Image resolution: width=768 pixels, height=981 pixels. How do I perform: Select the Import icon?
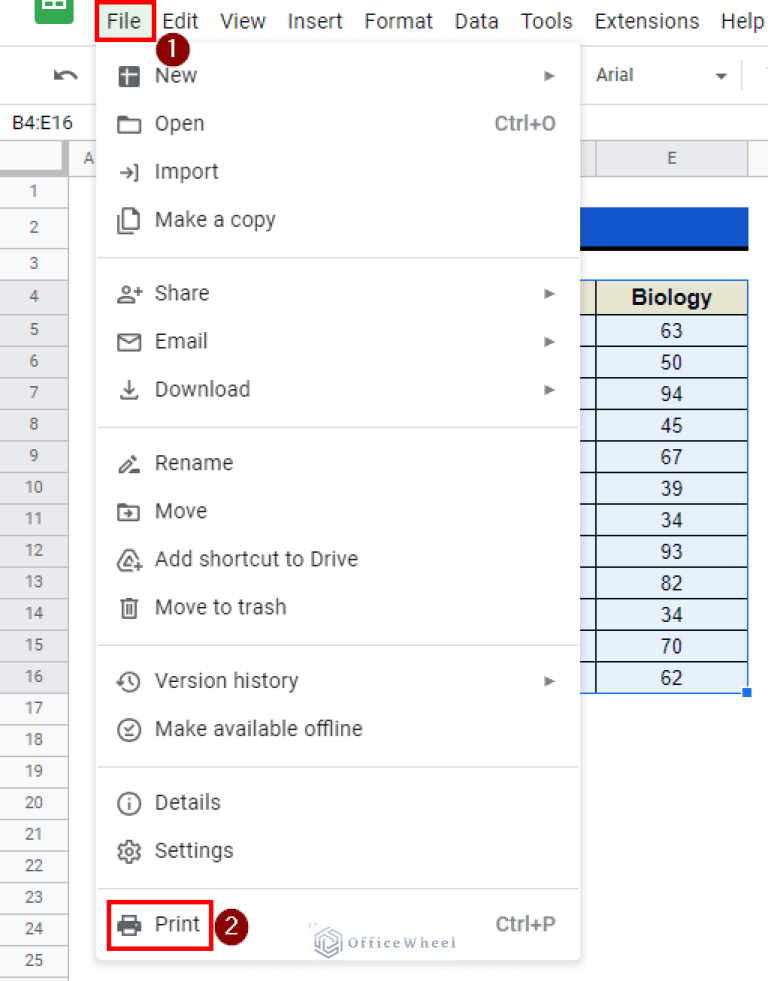[129, 171]
